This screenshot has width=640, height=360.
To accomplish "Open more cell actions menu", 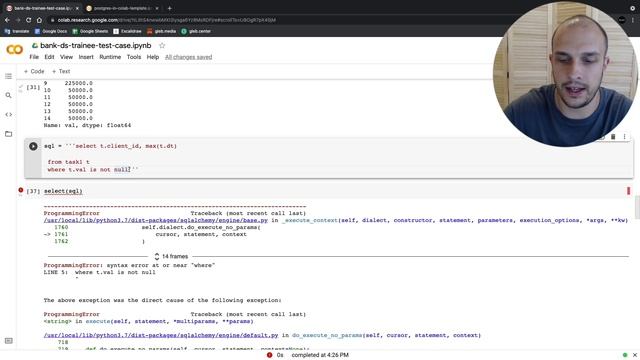I will (x=624, y=137).
